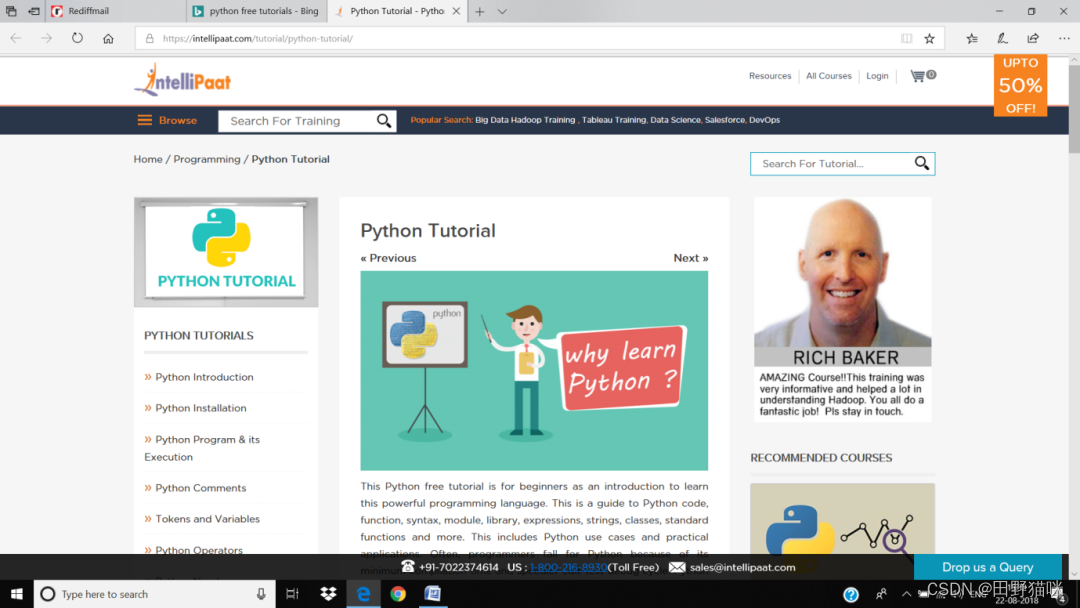Open All Courses in header
Viewport: 1080px width, 608px height.
(829, 76)
